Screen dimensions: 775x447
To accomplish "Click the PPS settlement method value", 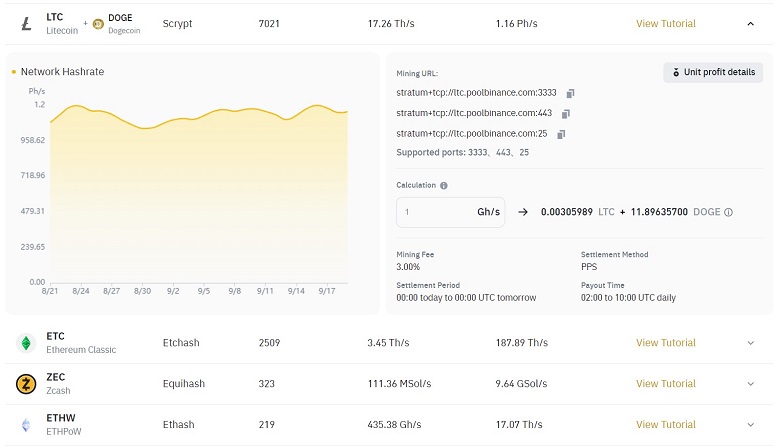I will point(589,267).
